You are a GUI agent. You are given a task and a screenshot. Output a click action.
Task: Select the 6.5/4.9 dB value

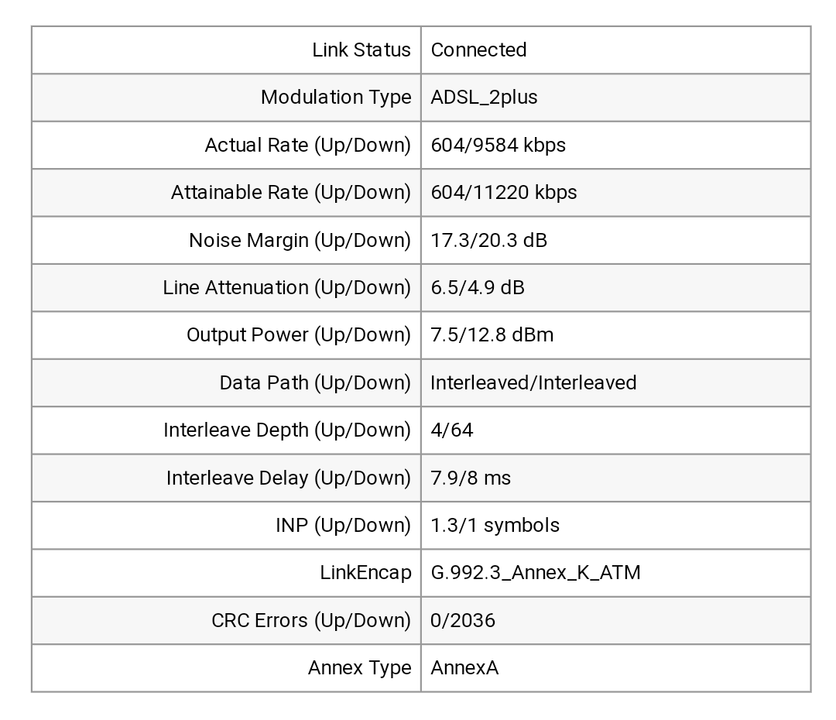(477, 287)
